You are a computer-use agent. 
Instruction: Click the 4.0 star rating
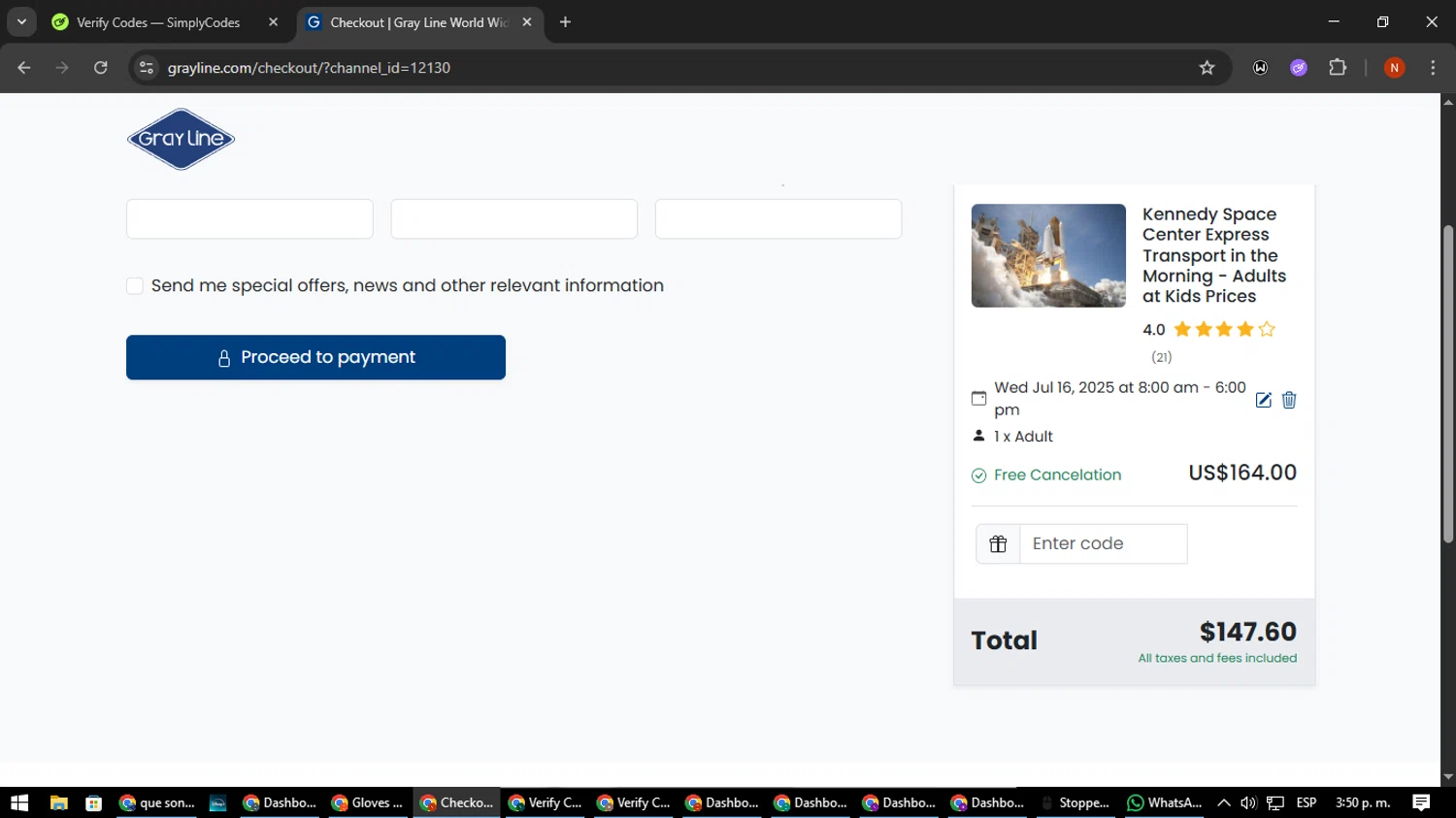[1209, 330]
